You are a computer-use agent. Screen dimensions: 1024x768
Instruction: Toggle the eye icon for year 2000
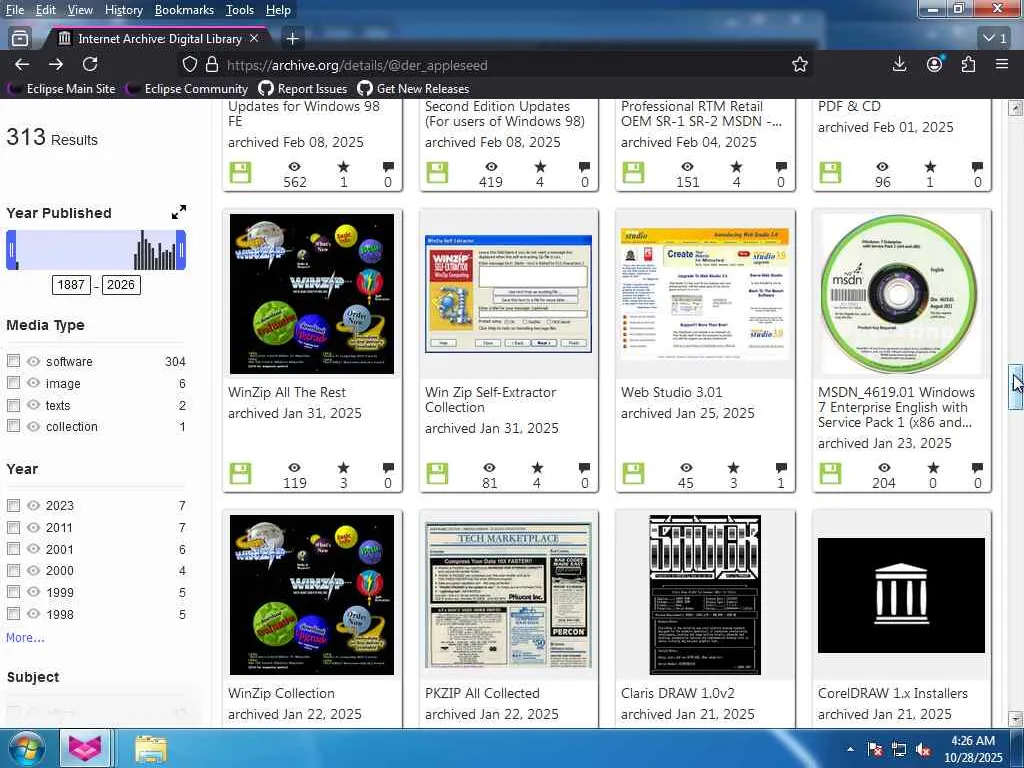pyautogui.click(x=33, y=570)
